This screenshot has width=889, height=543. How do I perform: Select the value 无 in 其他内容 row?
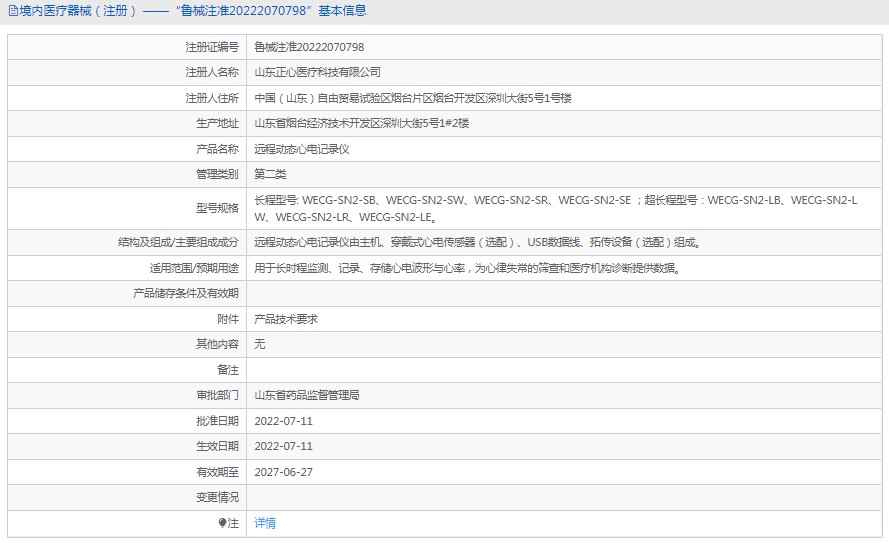tap(260, 344)
